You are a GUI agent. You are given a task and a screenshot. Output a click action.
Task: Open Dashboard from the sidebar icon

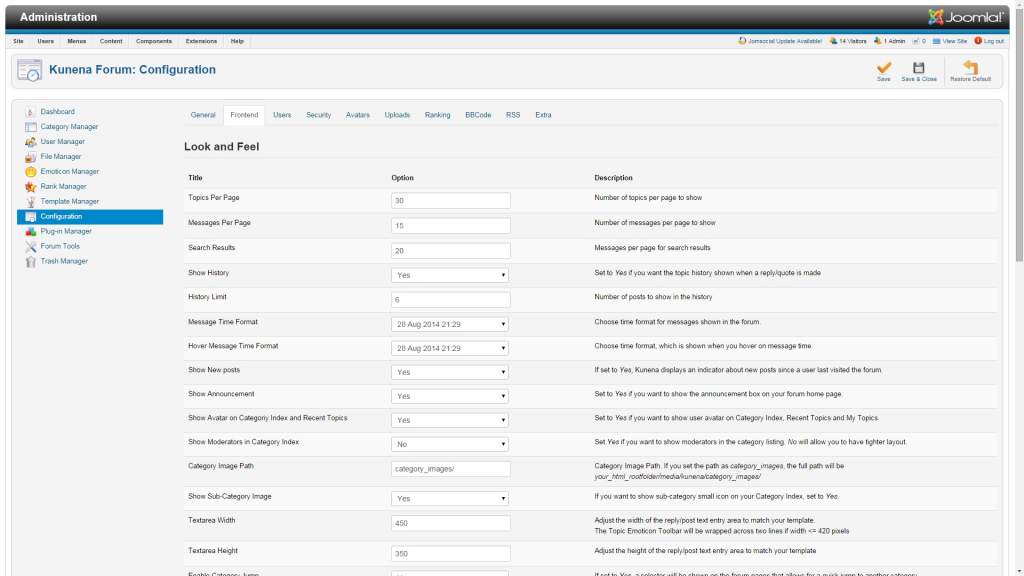(x=30, y=112)
